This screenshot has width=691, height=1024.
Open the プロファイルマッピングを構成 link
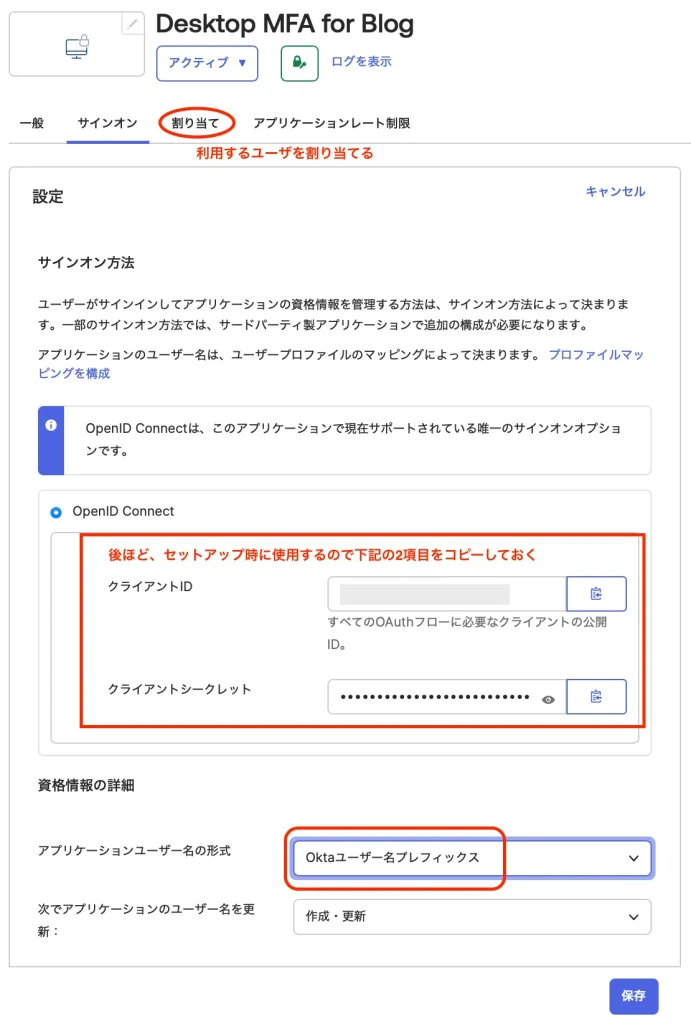[x=594, y=355]
